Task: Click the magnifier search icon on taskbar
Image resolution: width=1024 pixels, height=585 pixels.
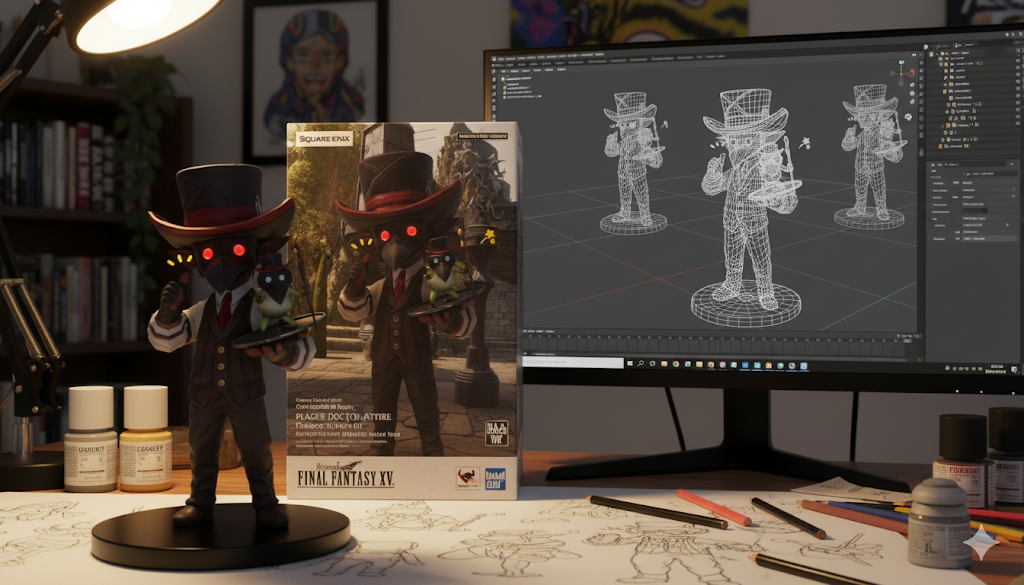Action: coord(641,363)
